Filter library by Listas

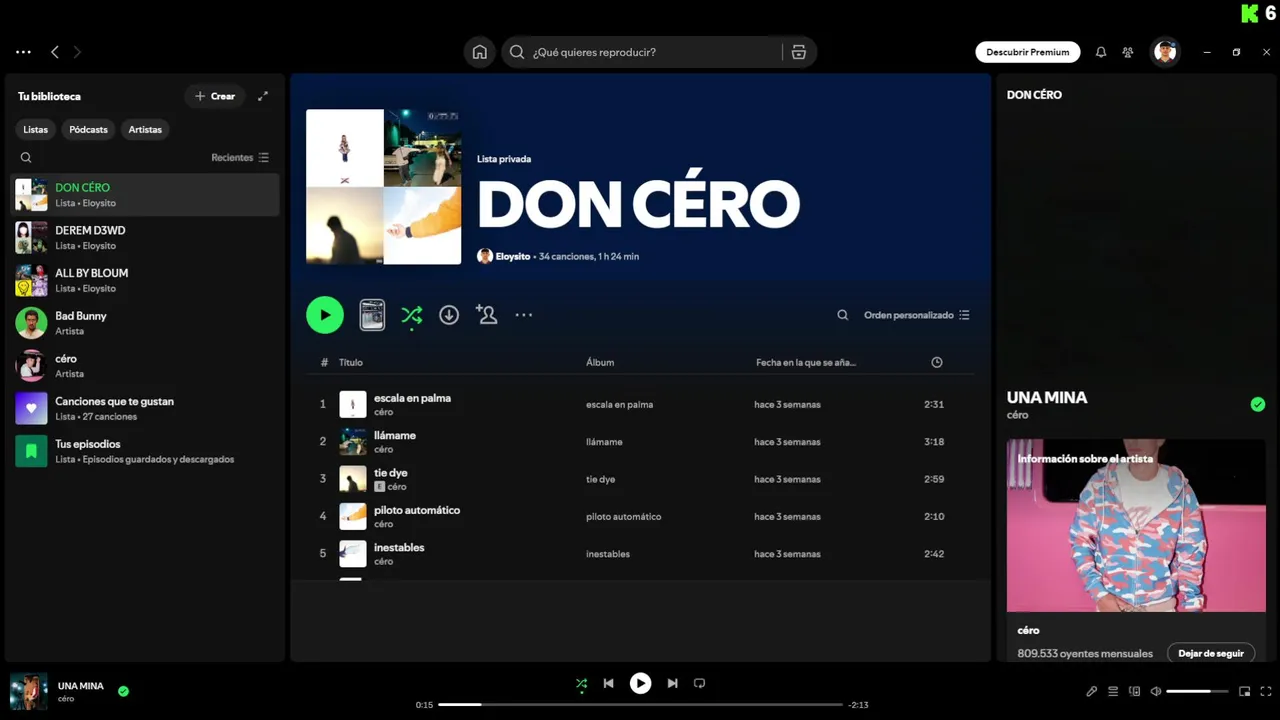click(36, 129)
